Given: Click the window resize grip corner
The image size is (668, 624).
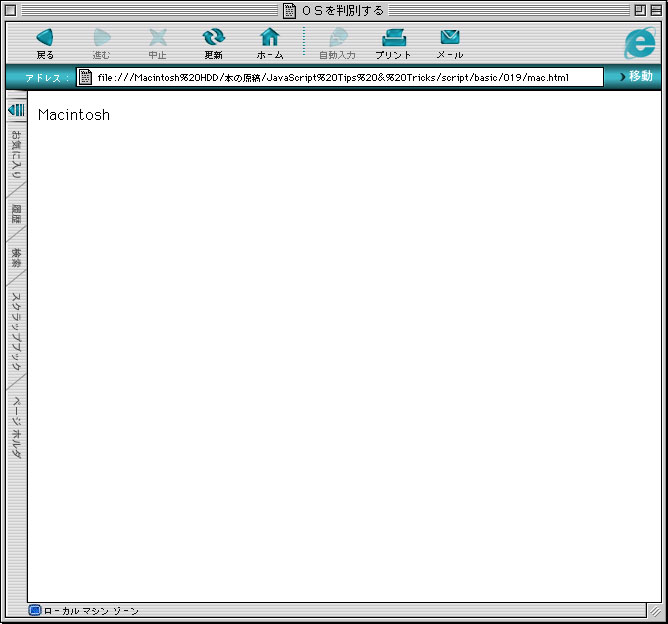Looking at the screenshot, I should click(655, 612).
